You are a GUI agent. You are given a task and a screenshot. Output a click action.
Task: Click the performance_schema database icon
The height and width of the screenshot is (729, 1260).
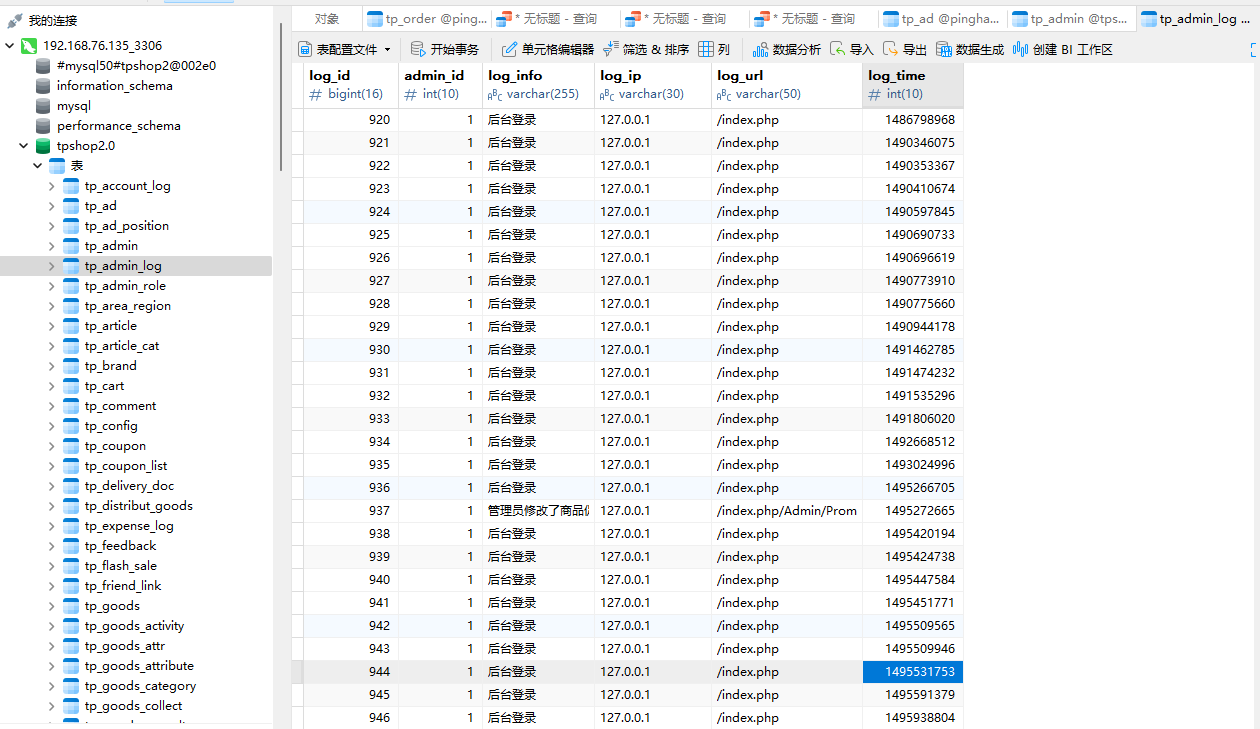pyautogui.click(x=43, y=126)
